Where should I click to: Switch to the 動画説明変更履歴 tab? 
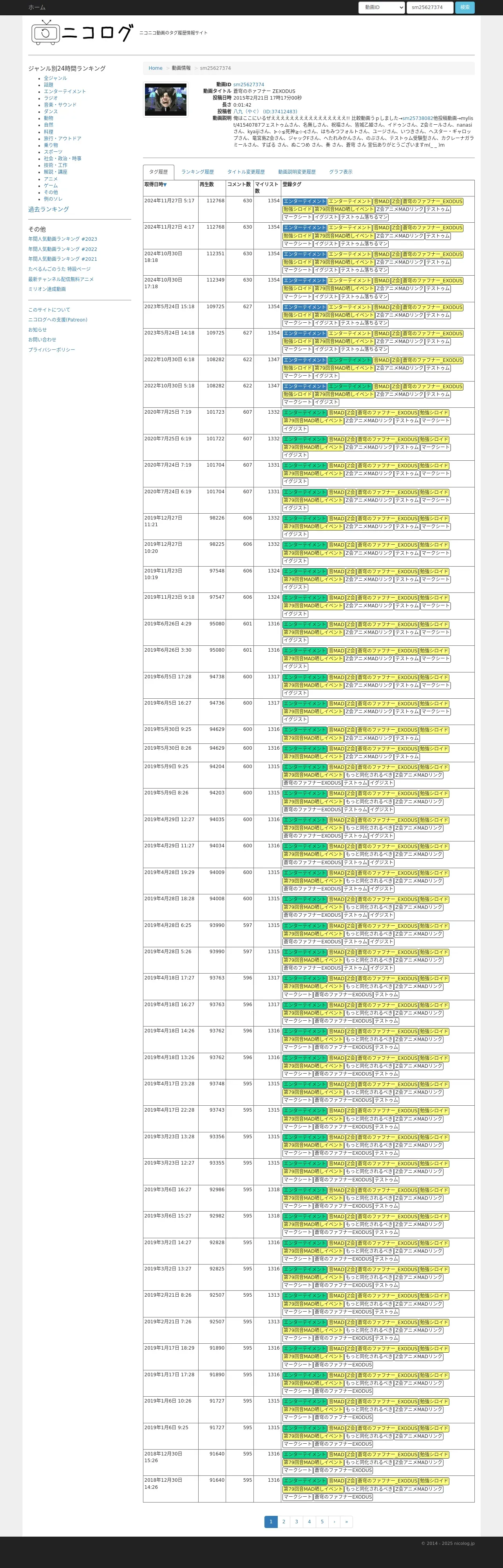[x=297, y=172]
